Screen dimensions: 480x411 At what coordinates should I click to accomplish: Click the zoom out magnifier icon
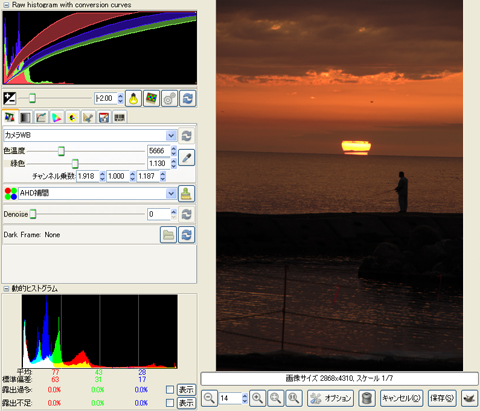coord(209,398)
